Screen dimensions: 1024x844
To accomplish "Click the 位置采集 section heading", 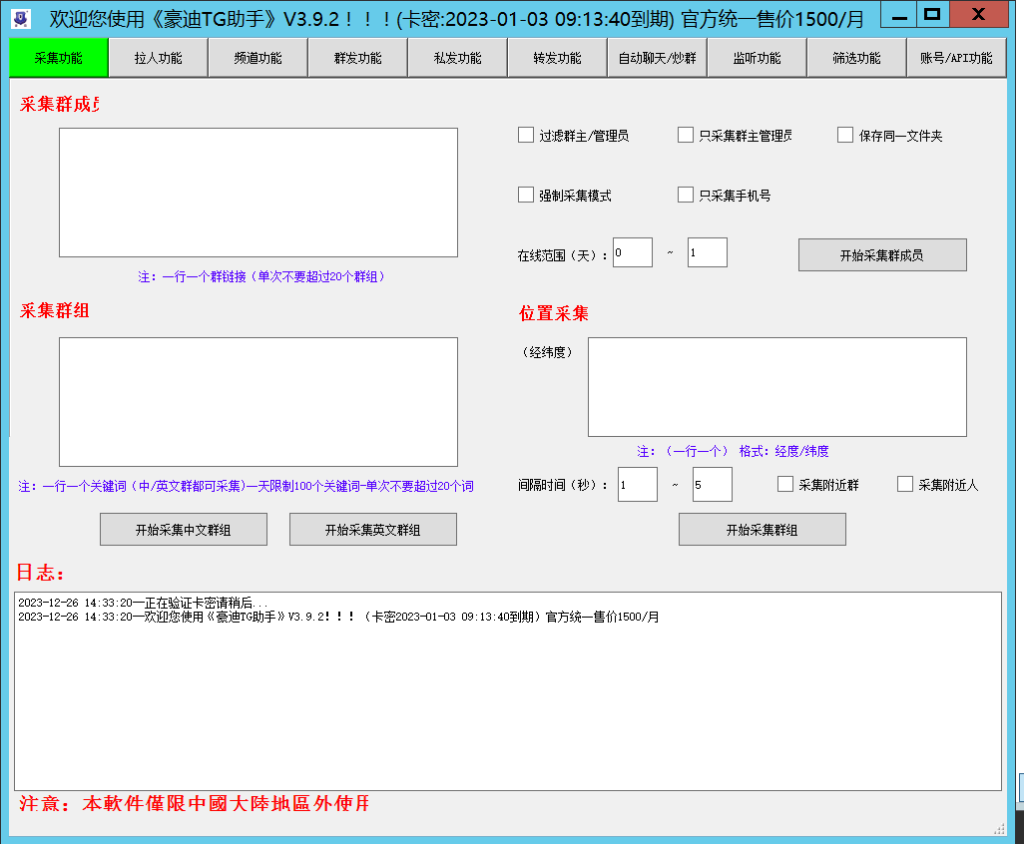I will [554, 314].
